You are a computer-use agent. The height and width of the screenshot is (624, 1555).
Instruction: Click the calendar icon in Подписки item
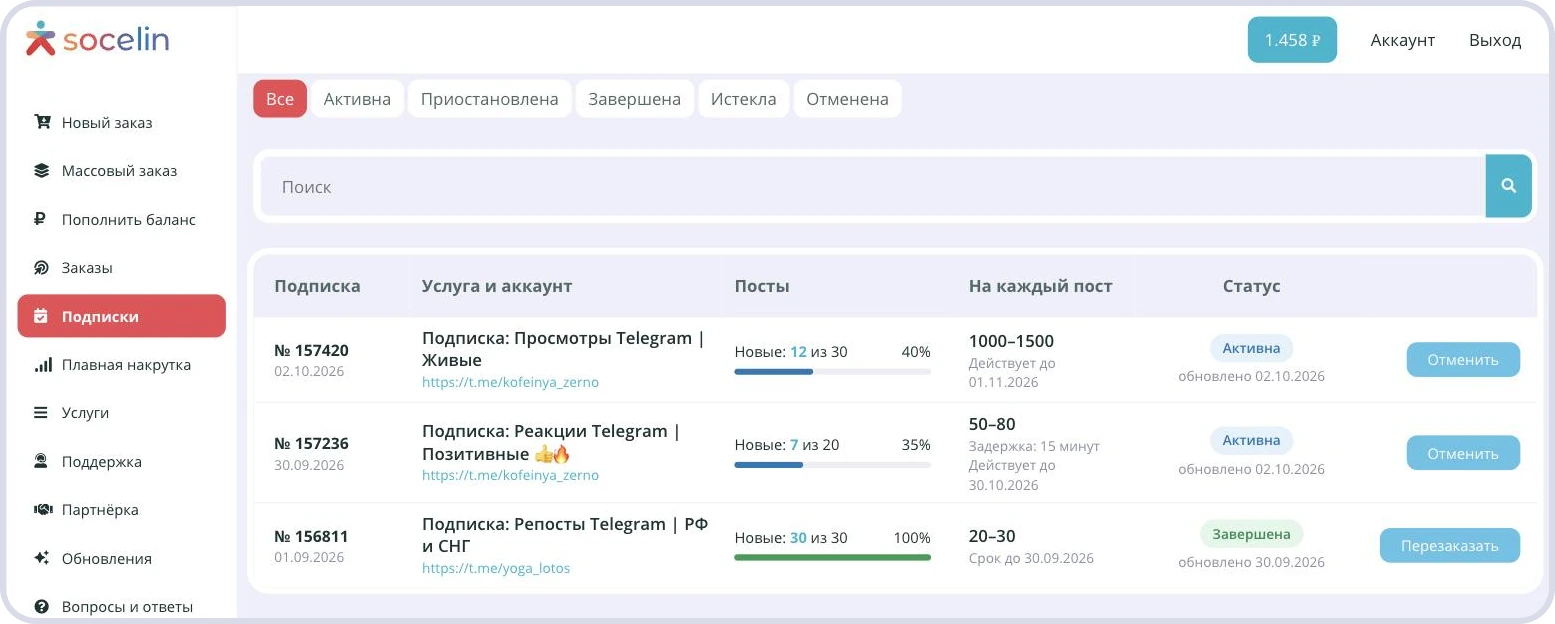pyautogui.click(x=42, y=316)
